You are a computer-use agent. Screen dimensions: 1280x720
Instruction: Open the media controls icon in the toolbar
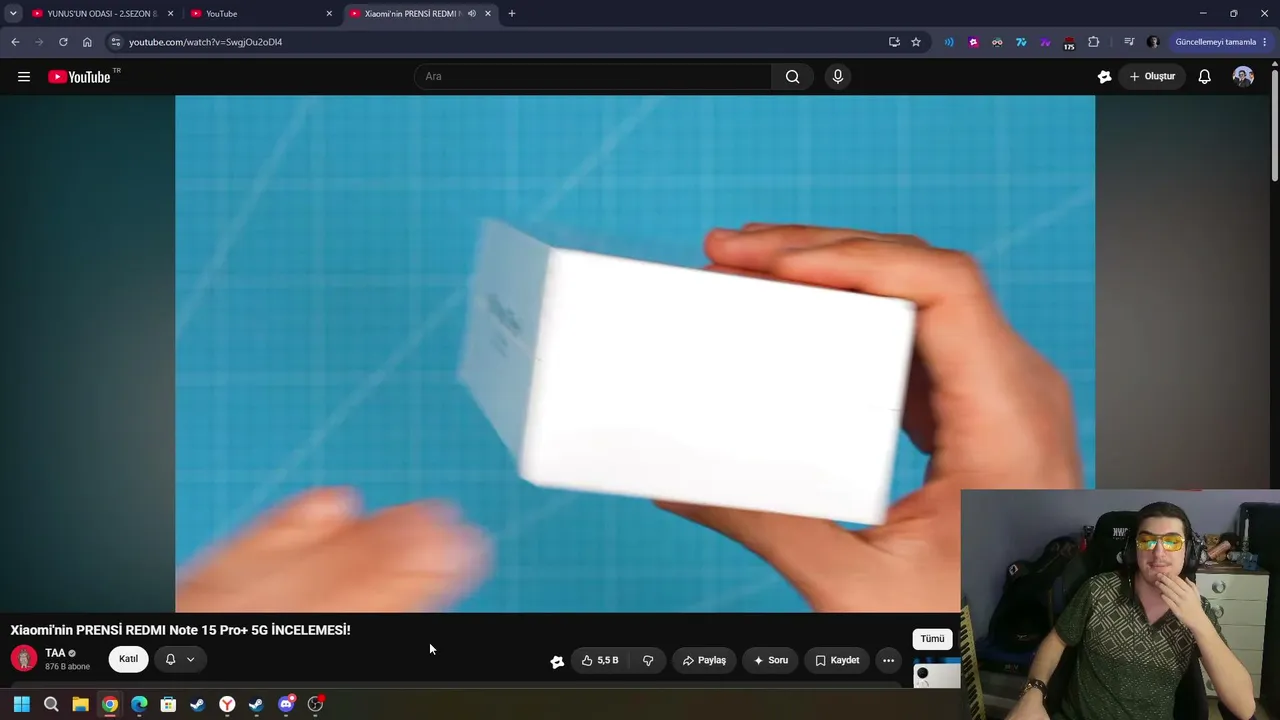[1129, 42]
